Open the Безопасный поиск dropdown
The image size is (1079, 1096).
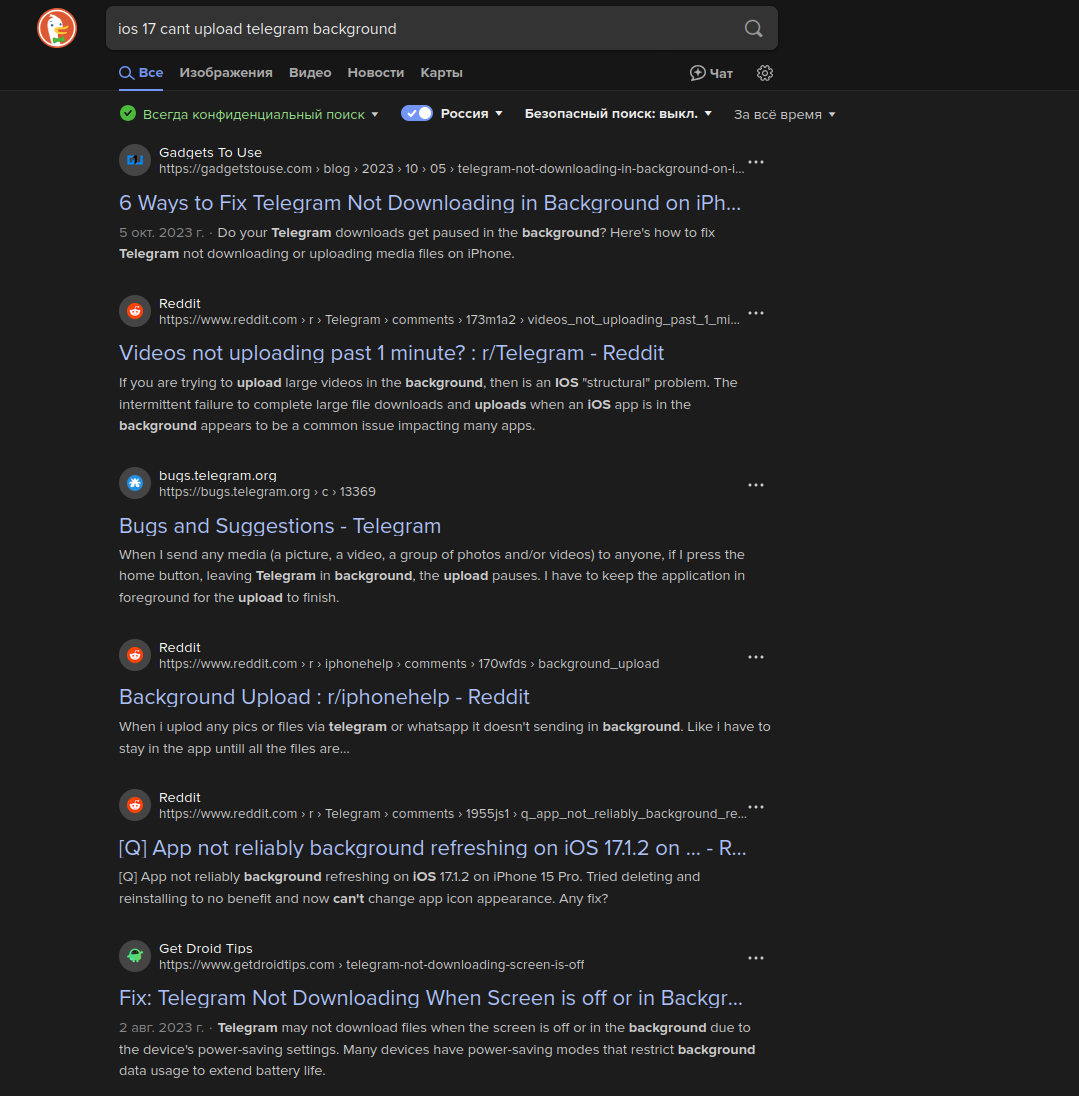pyautogui.click(x=618, y=113)
